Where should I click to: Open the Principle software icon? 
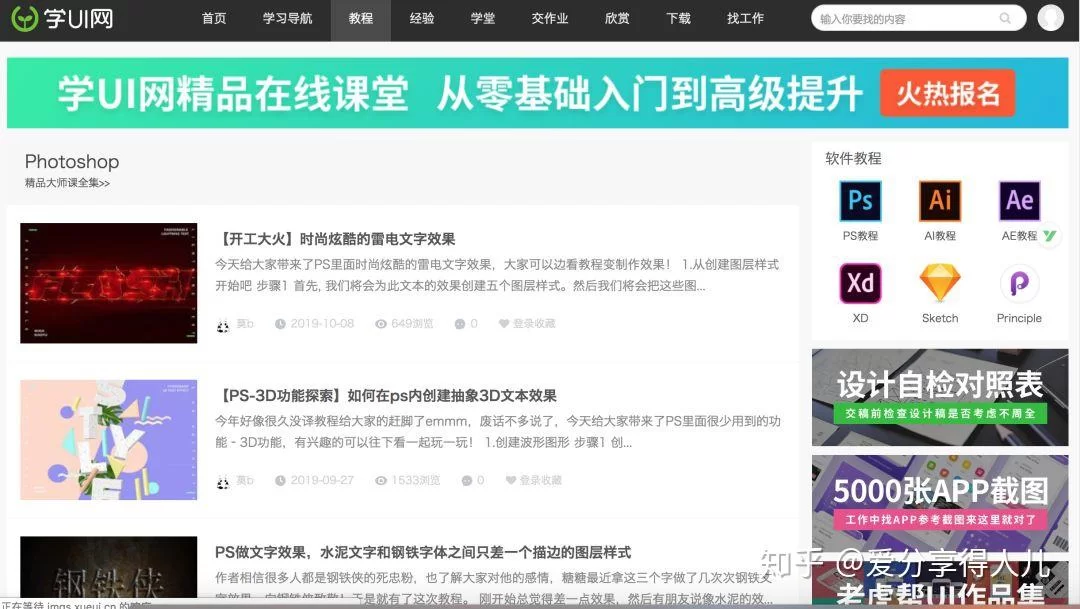(x=1019, y=284)
